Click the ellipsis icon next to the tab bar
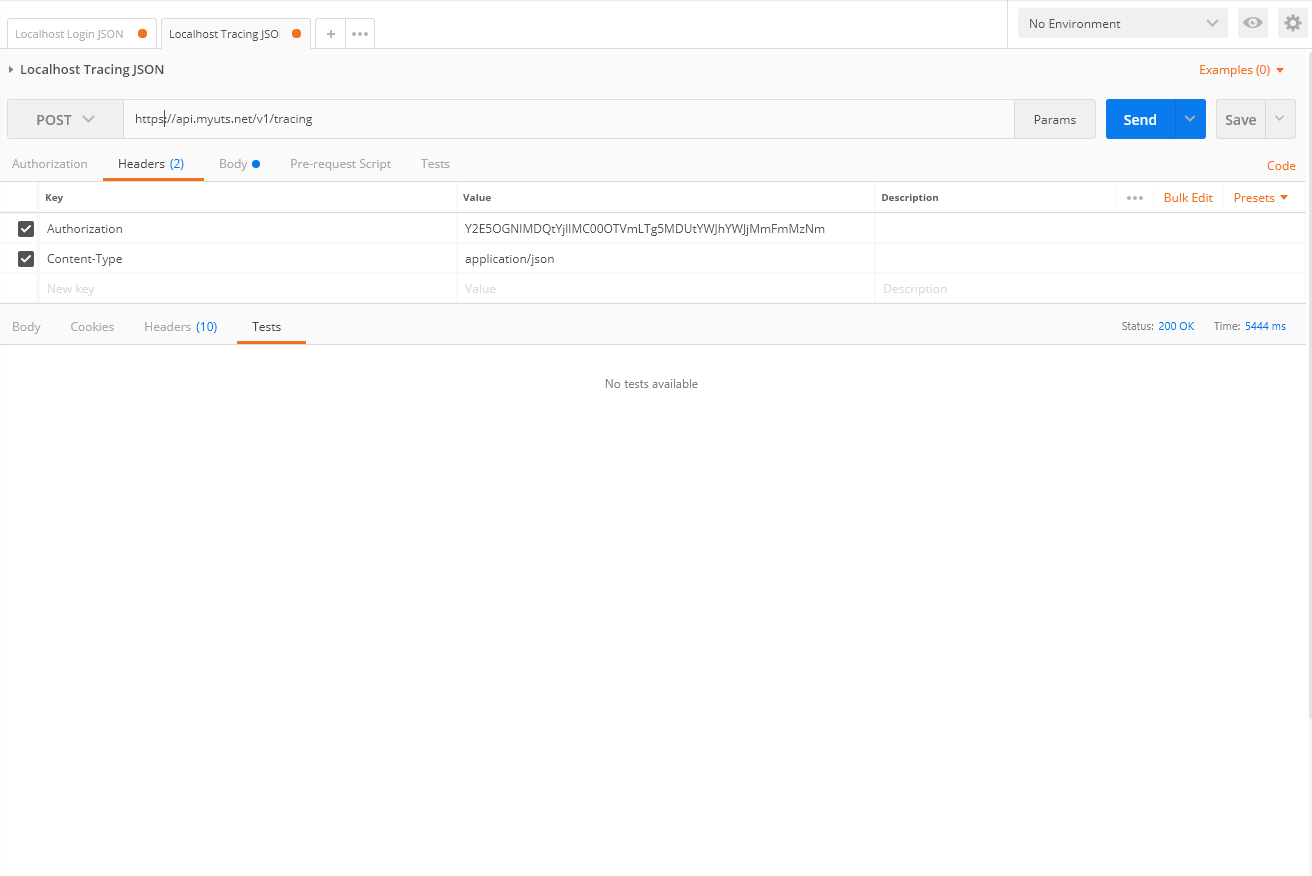 click(x=362, y=33)
